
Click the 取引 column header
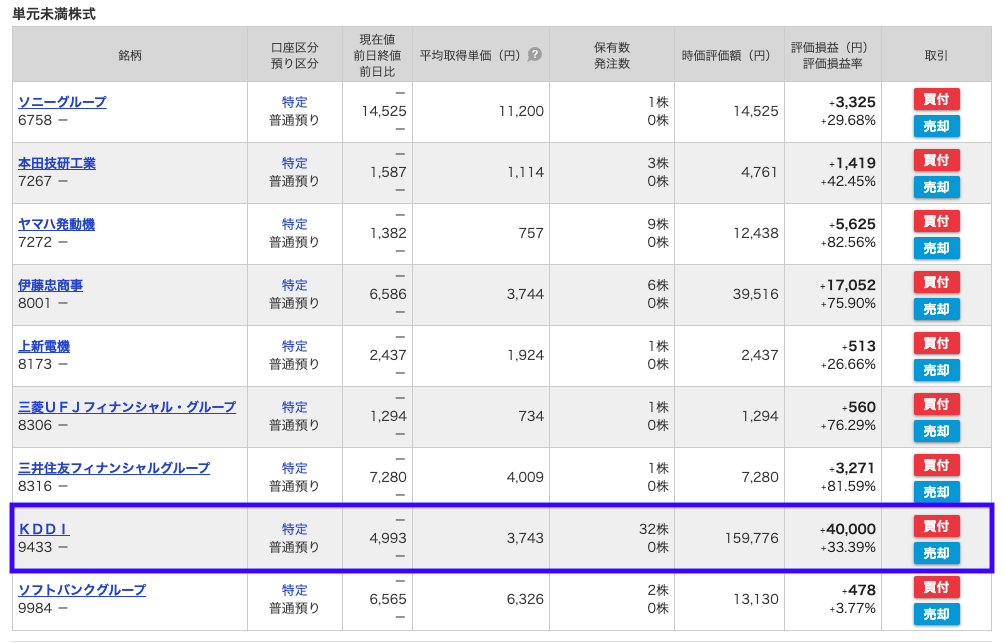tap(936, 55)
